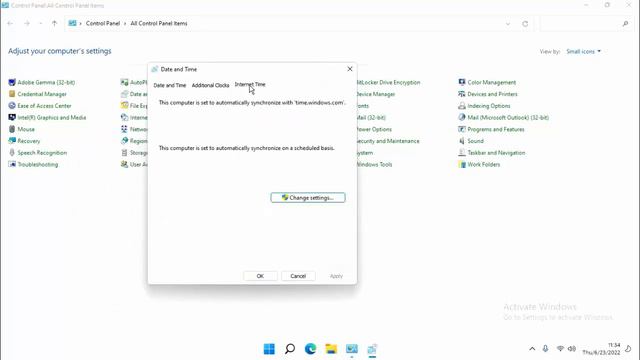Screen dimensions: 640x360
Task: Open the Sound settings icon
Action: (x=462, y=141)
